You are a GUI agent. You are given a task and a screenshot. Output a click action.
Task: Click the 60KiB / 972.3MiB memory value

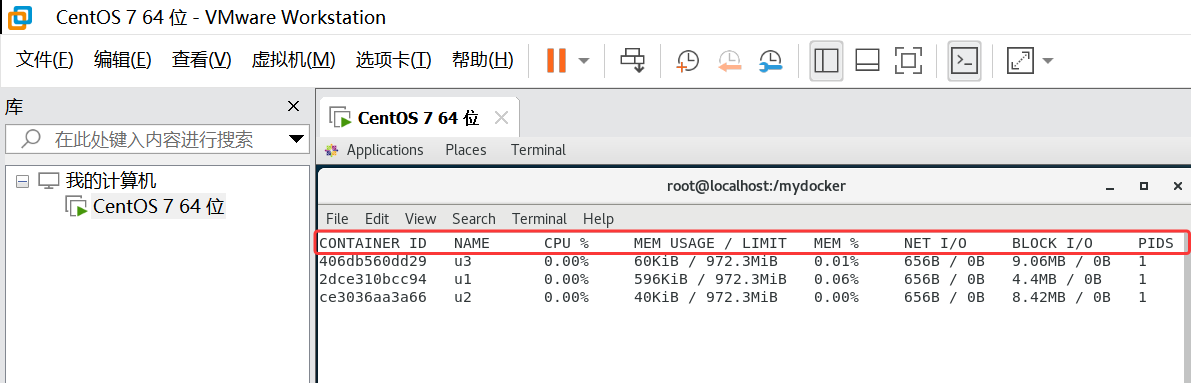click(x=706, y=261)
